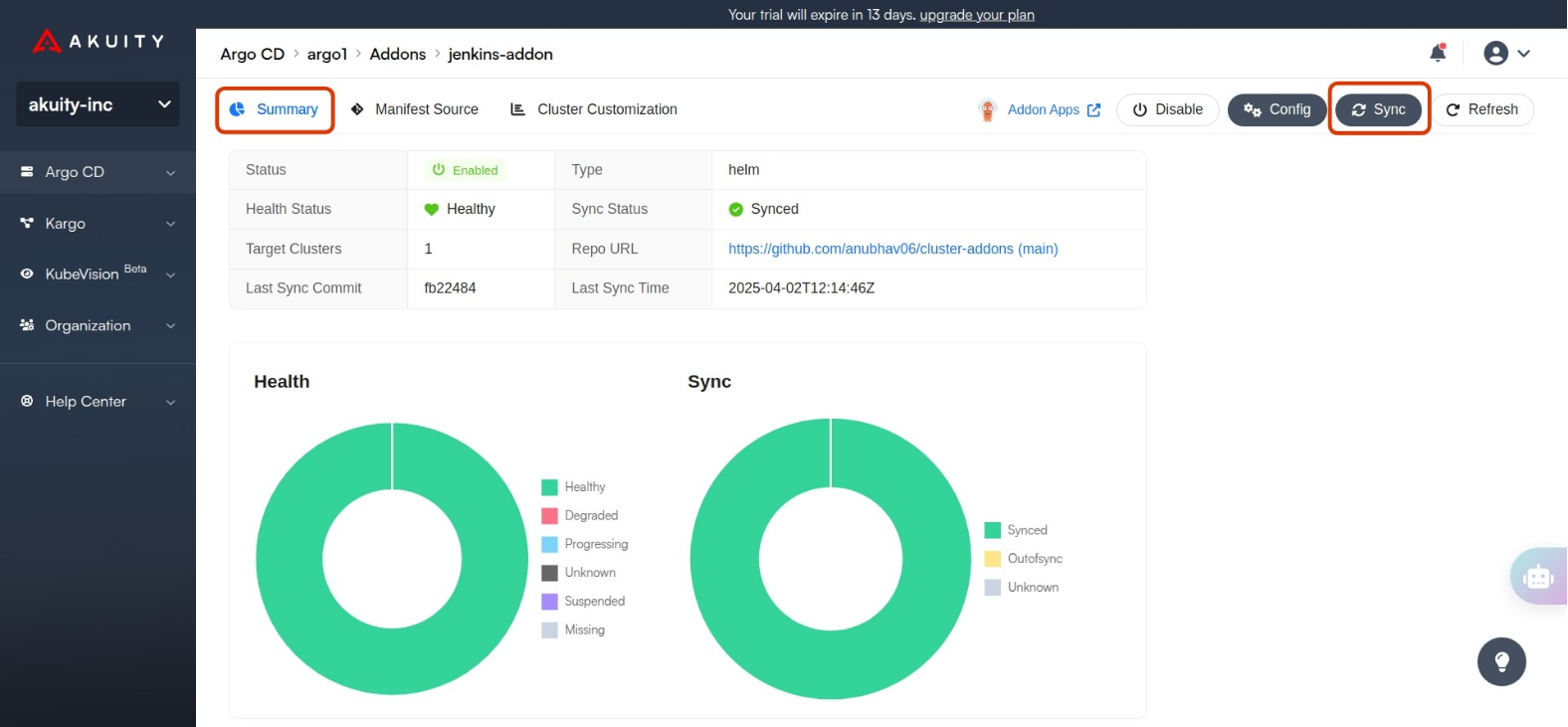Open the upgrade your plan link
Viewport: 1568px width, 727px height.
(977, 15)
